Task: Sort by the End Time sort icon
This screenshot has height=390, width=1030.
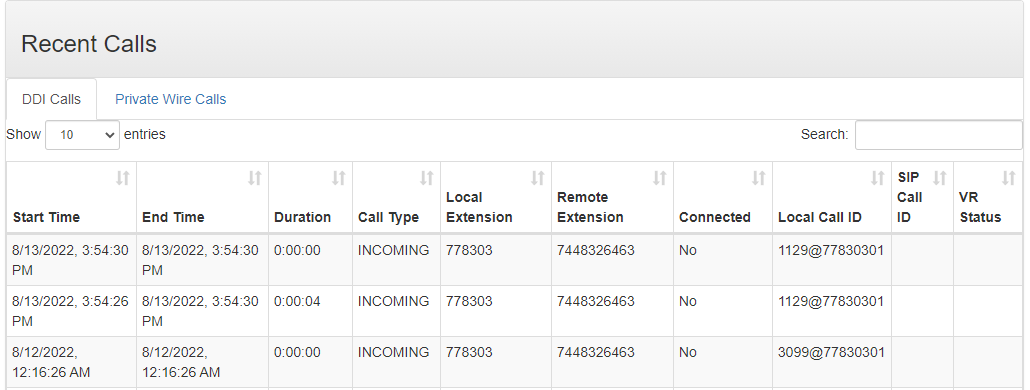Action: [x=255, y=178]
